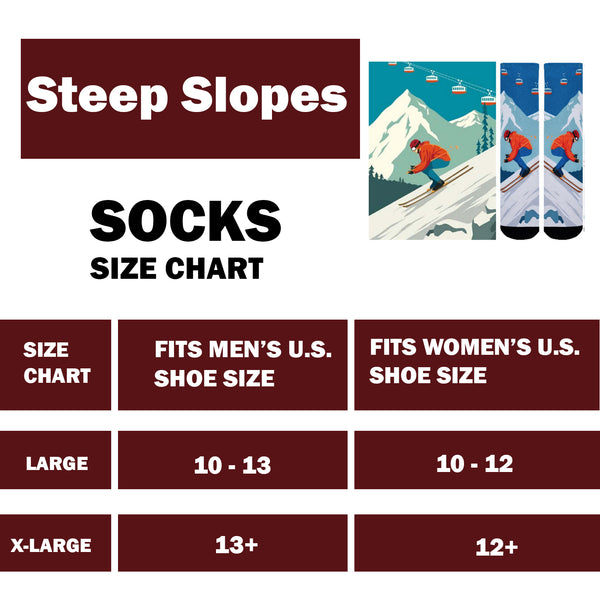600x600 pixels.
Task: Click the black toe of the left sock
Action: pos(518,231)
